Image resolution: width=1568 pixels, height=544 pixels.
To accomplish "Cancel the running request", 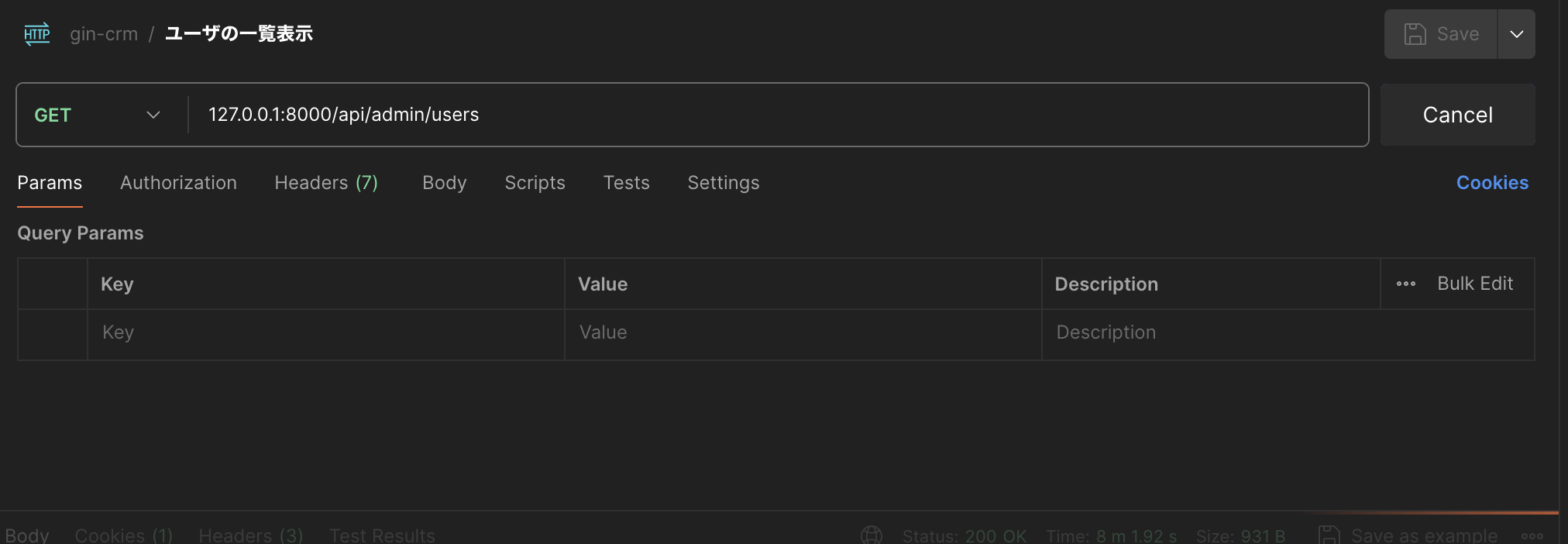I will tap(1457, 115).
